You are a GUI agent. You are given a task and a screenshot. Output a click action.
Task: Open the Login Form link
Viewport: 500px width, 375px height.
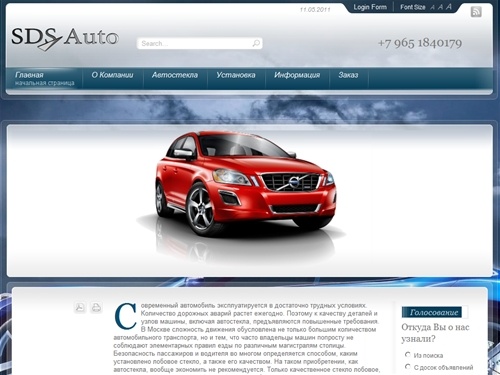[370, 7]
